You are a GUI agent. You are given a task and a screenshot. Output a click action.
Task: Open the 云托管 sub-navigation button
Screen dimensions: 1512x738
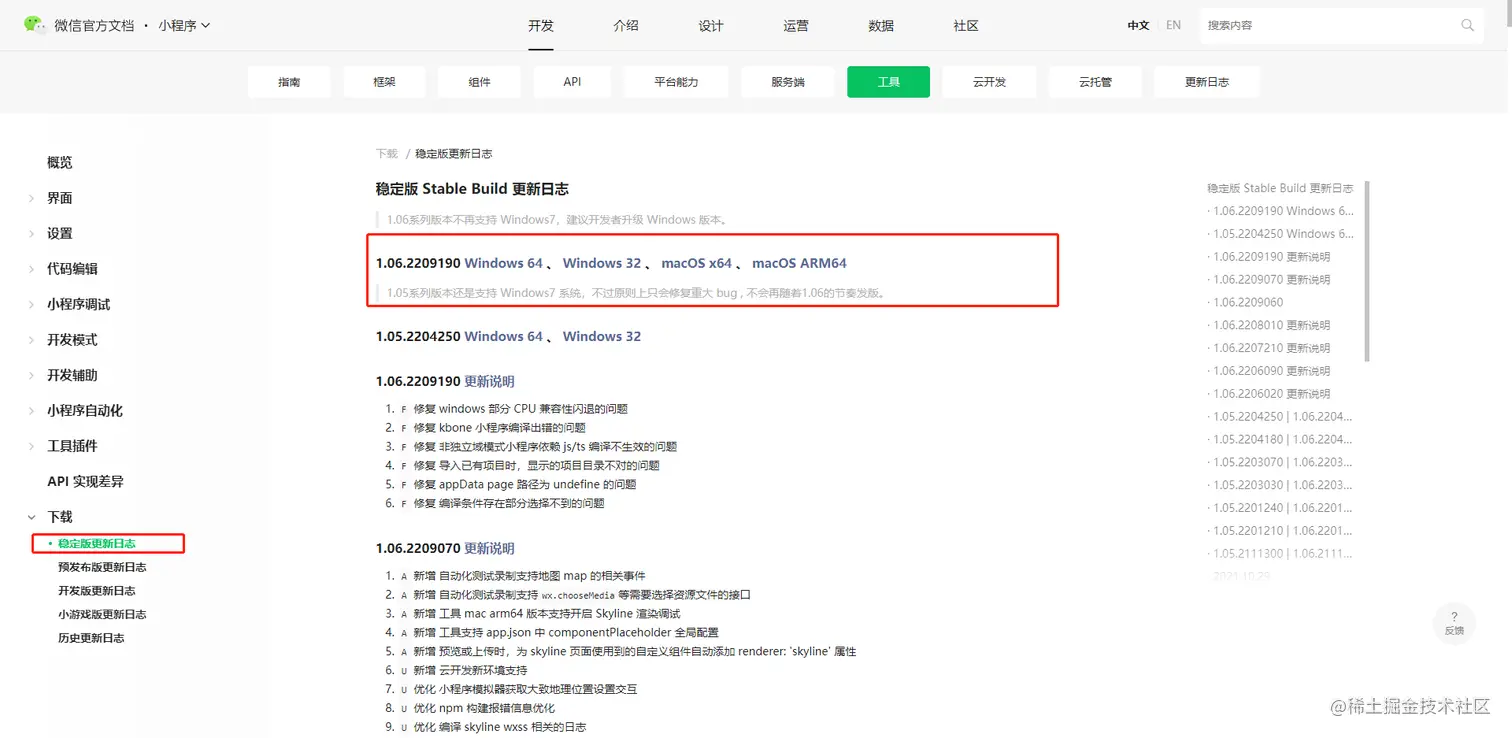coord(1095,82)
